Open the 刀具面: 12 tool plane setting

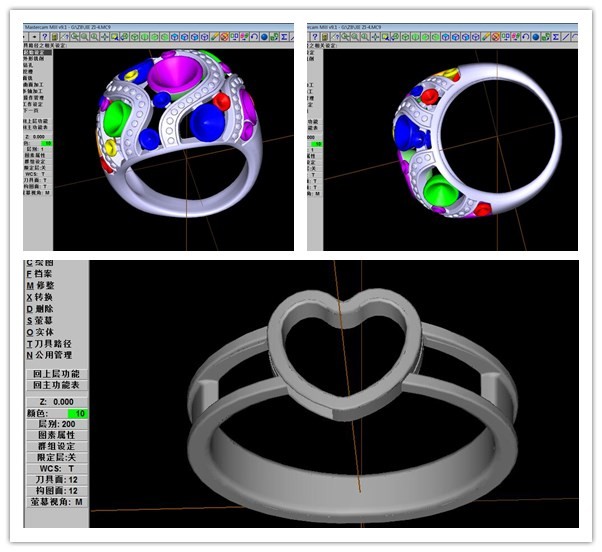click(x=56, y=480)
